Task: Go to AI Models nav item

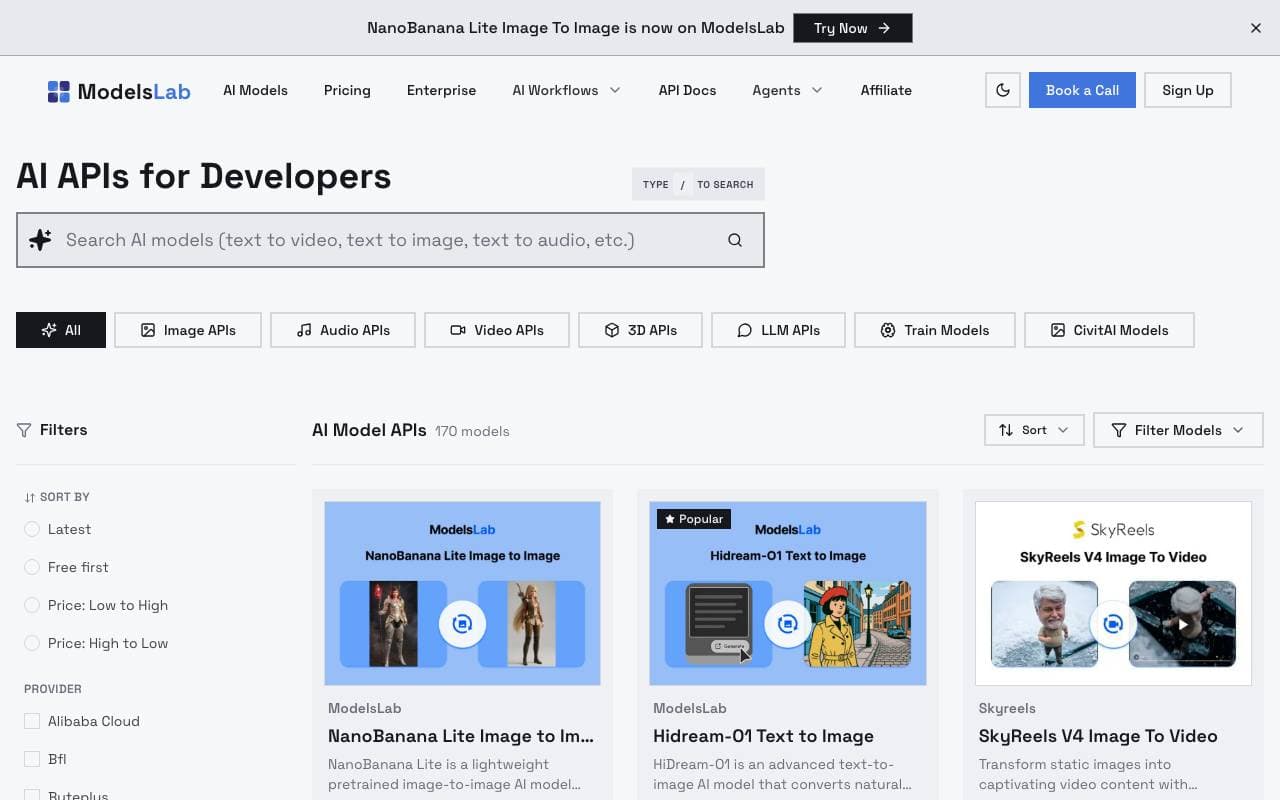Action: (x=255, y=90)
